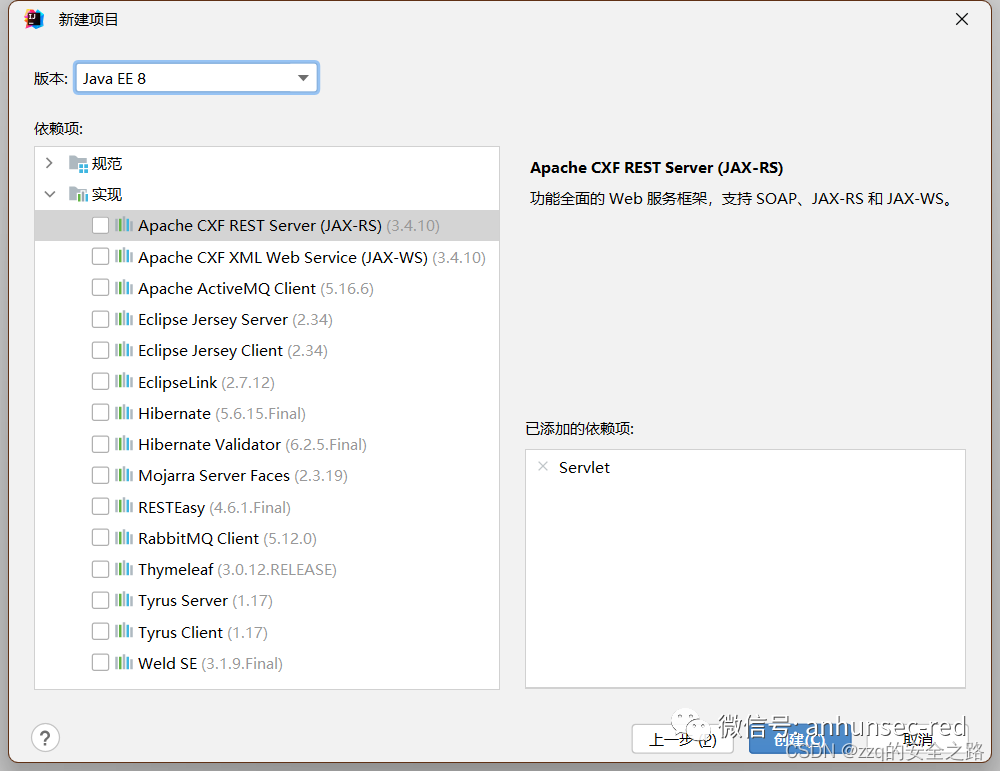Click the library icon beside RESTEasy
The width and height of the screenshot is (1000, 771).
124,506
